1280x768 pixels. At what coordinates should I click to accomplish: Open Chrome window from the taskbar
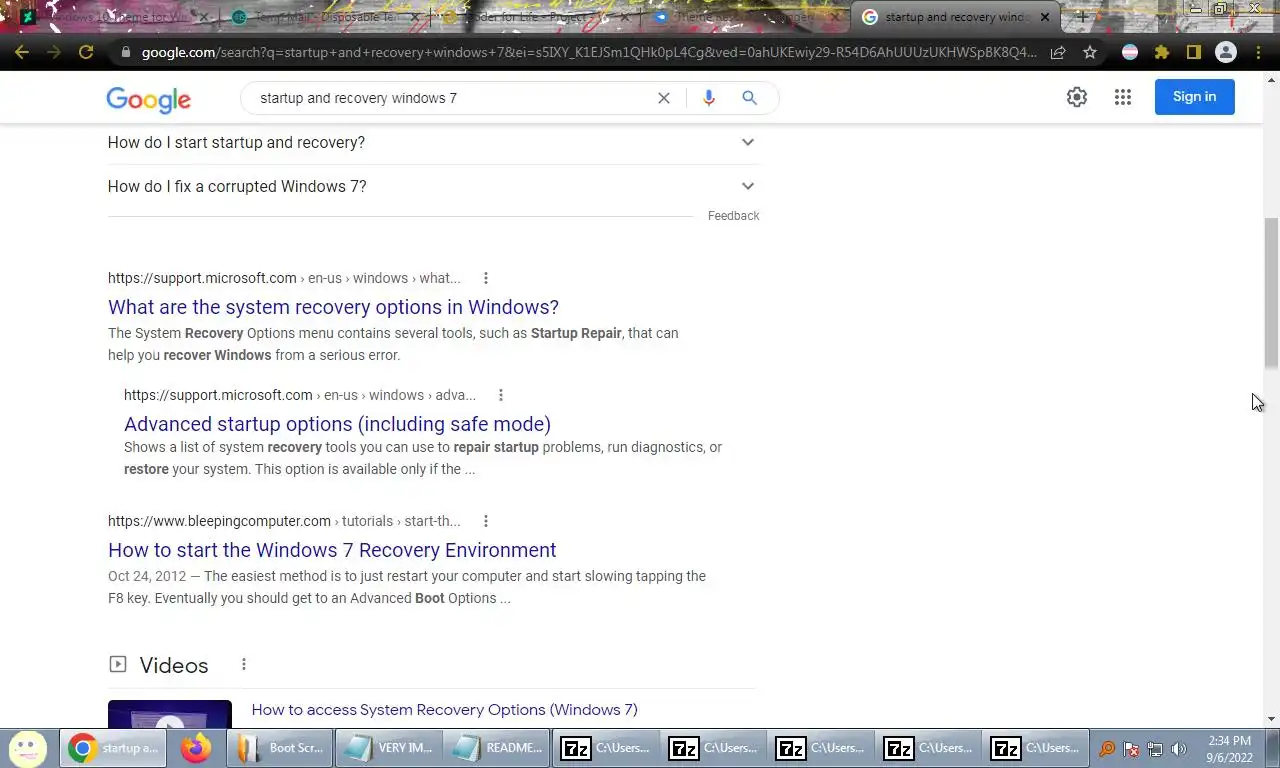[112, 748]
